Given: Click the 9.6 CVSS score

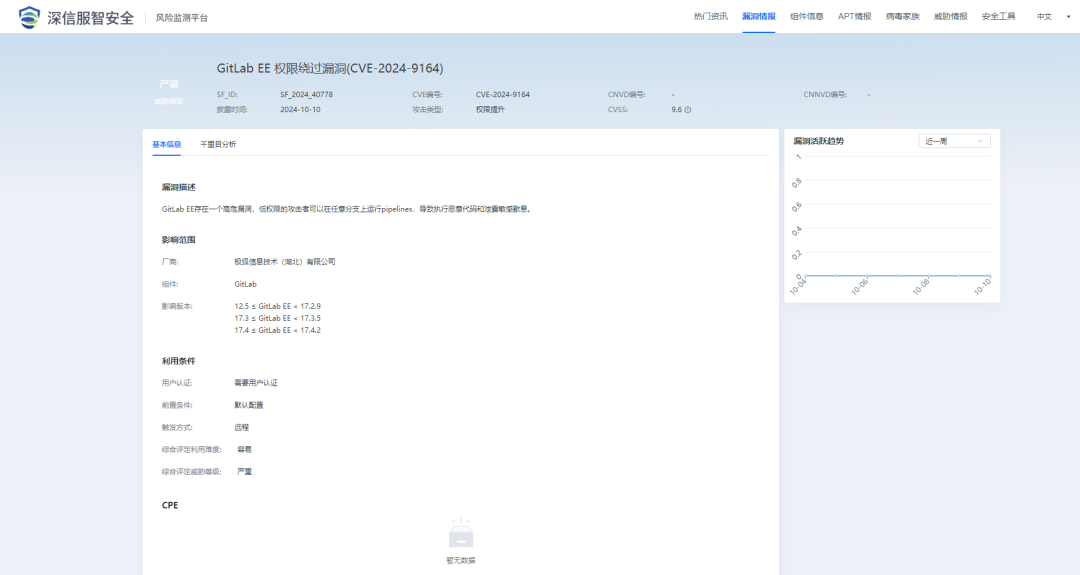Looking at the screenshot, I should (676, 109).
